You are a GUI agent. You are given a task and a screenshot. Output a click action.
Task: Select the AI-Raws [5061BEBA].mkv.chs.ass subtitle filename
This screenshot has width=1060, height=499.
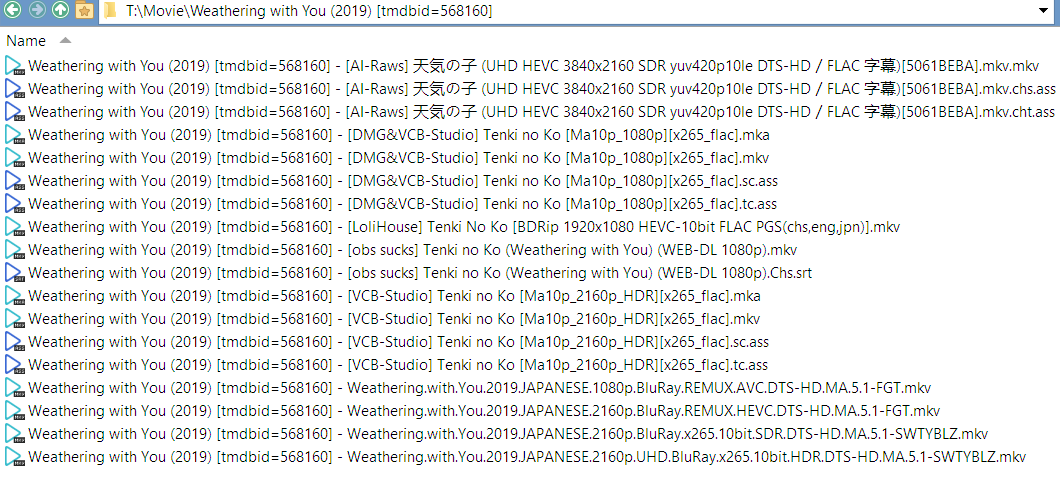click(x=541, y=89)
